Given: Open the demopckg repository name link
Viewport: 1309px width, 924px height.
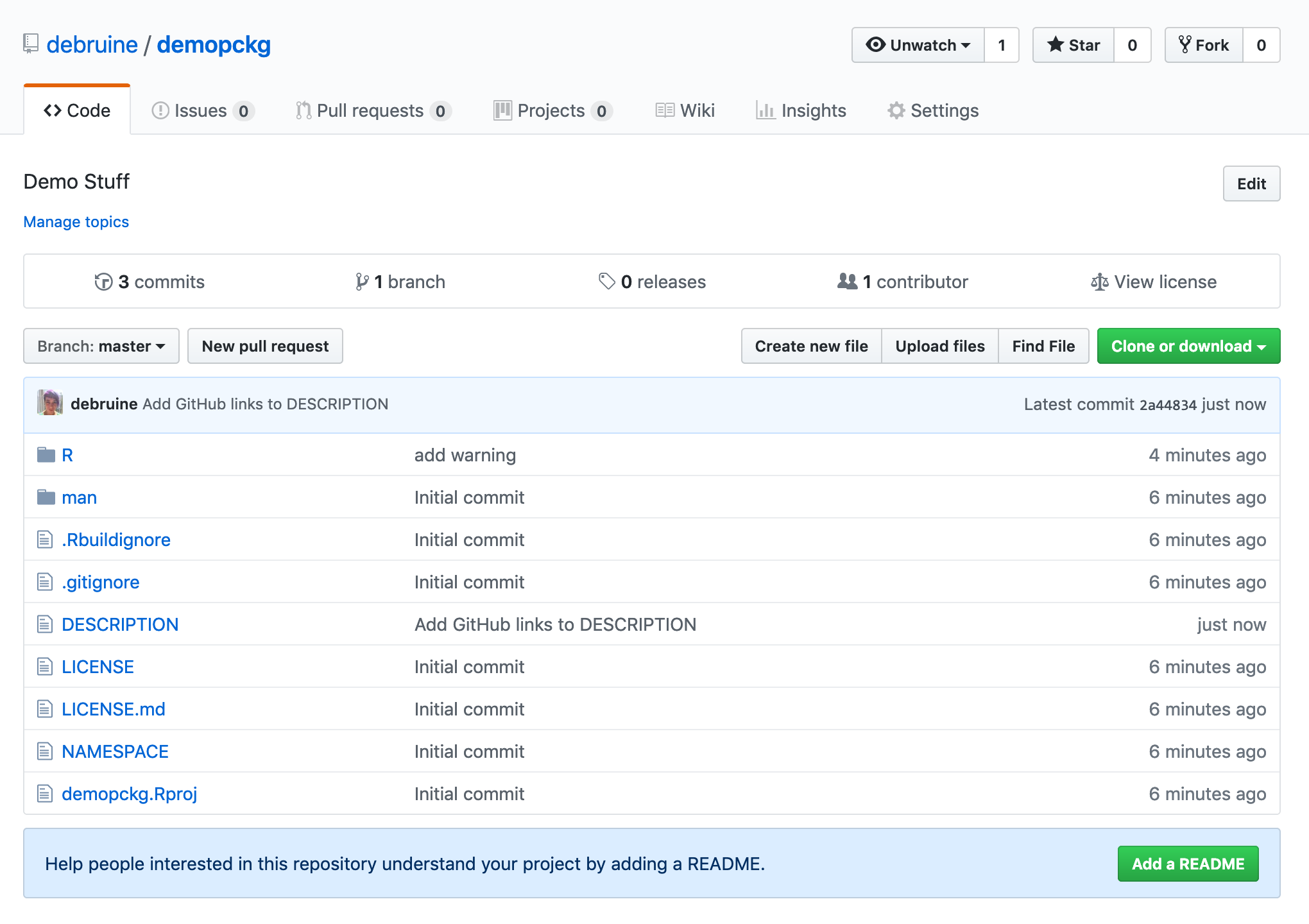Looking at the screenshot, I should [x=214, y=44].
